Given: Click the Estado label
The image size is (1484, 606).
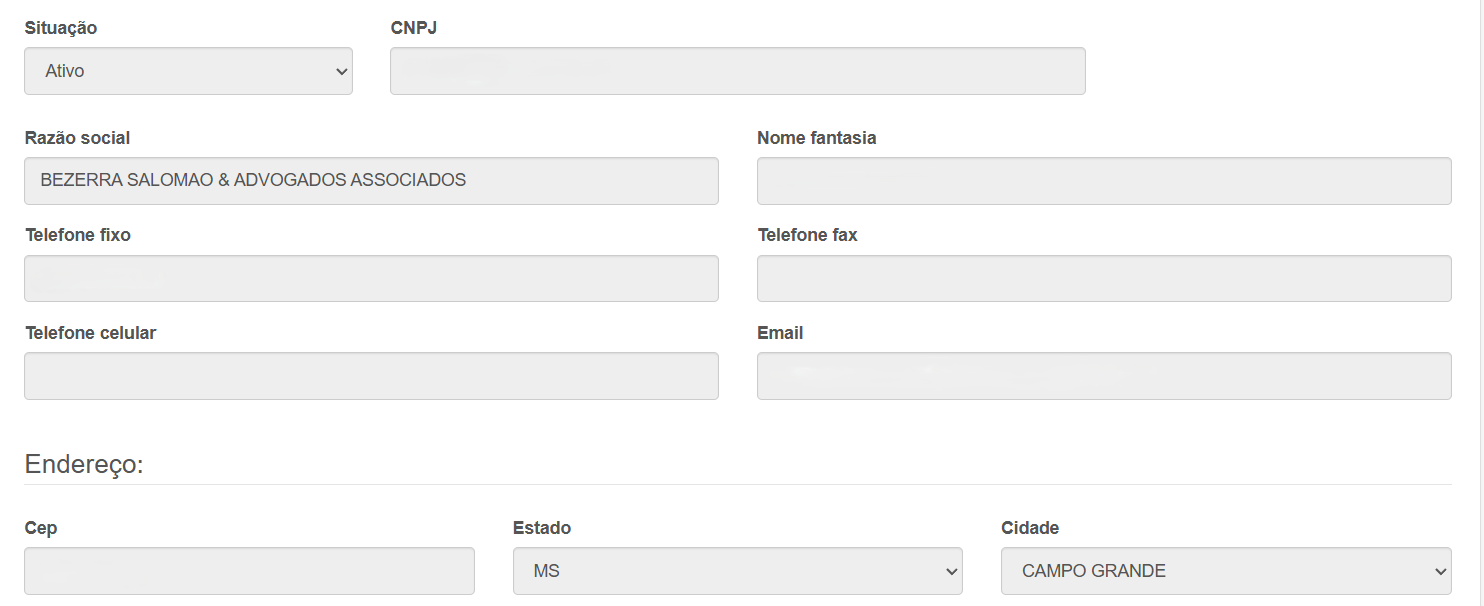Looking at the screenshot, I should click(543, 527).
